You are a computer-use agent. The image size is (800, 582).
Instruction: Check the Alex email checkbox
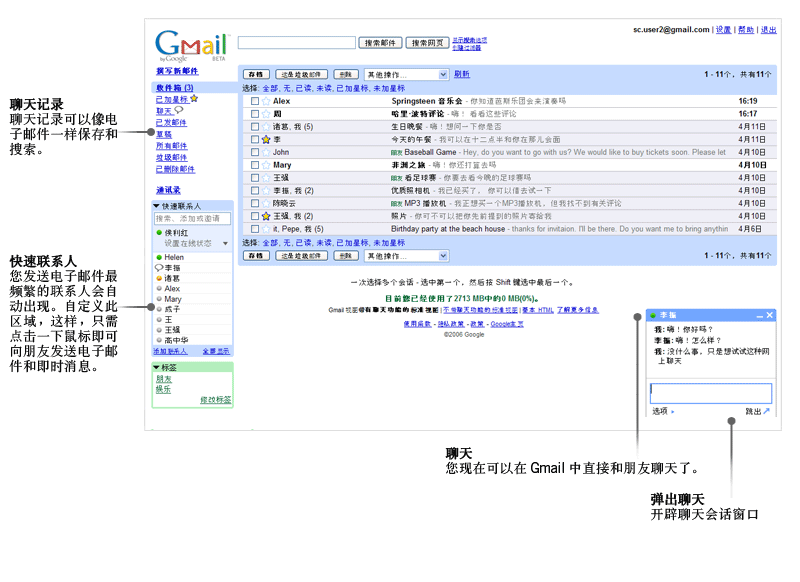pyautogui.click(x=255, y=101)
